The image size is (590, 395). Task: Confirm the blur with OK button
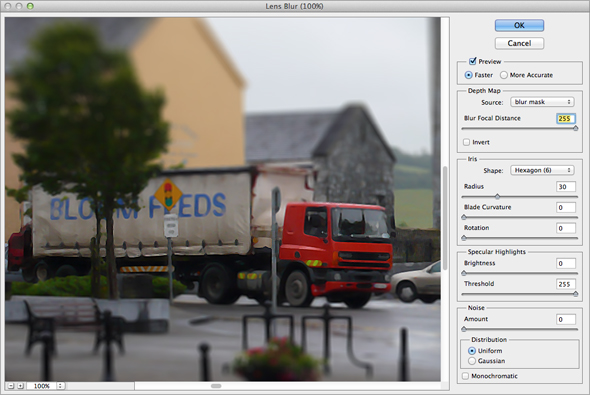click(x=519, y=25)
